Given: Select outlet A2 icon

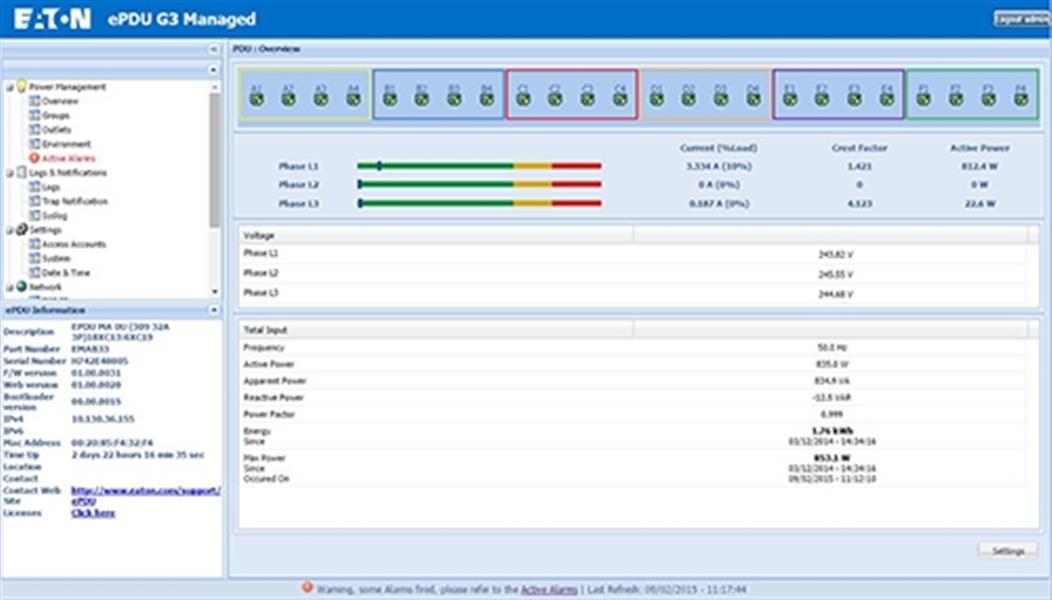Looking at the screenshot, I should 288,99.
